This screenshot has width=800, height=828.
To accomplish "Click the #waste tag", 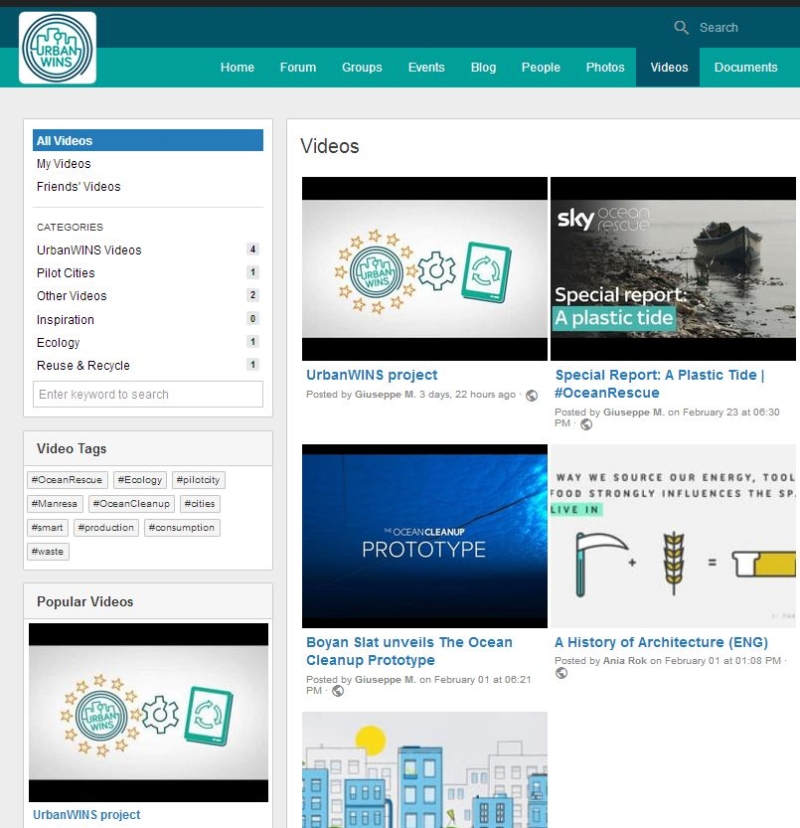I will pyautogui.click(x=48, y=551).
